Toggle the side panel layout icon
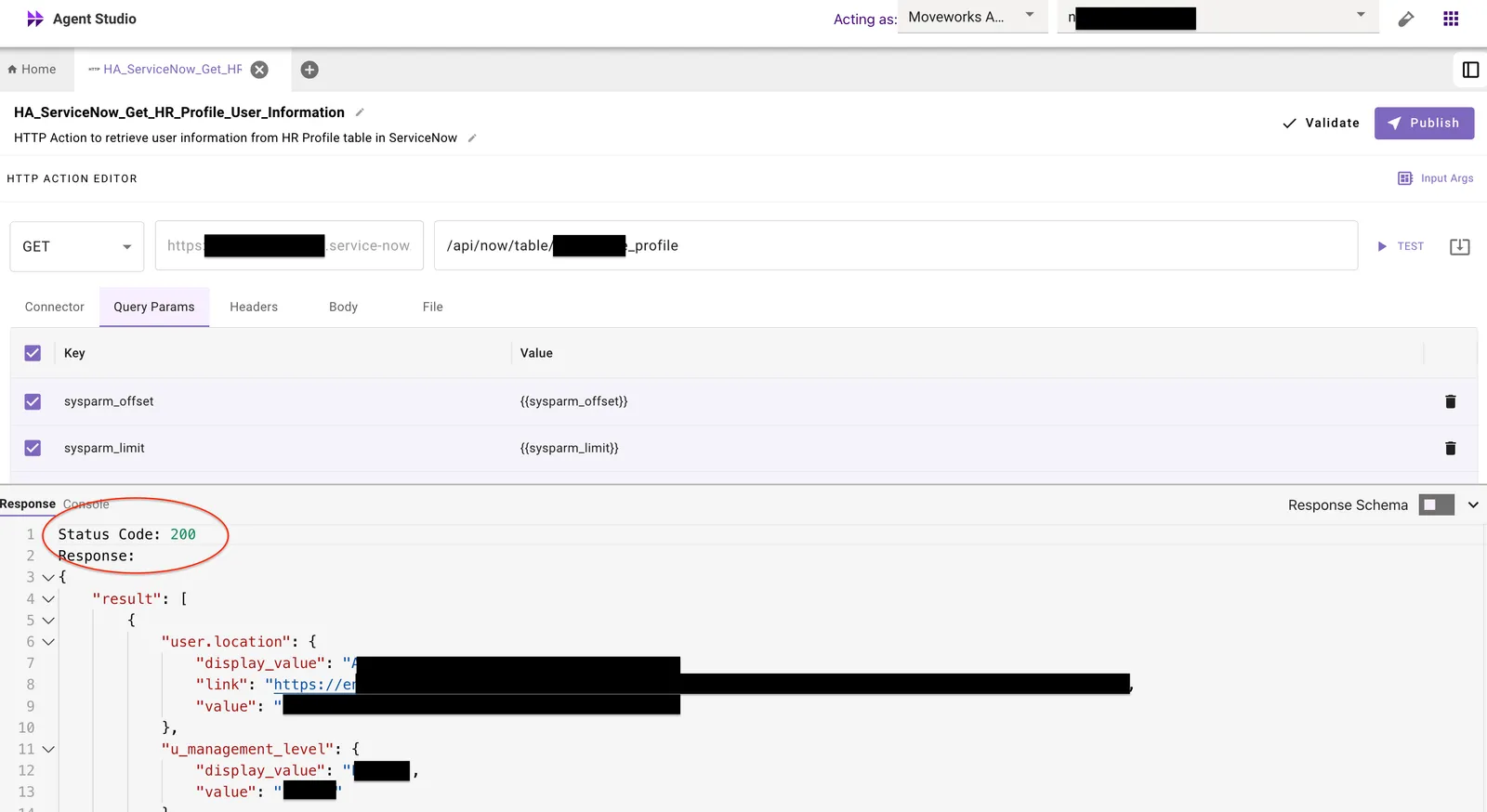1487x812 pixels. pos(1470,70)
